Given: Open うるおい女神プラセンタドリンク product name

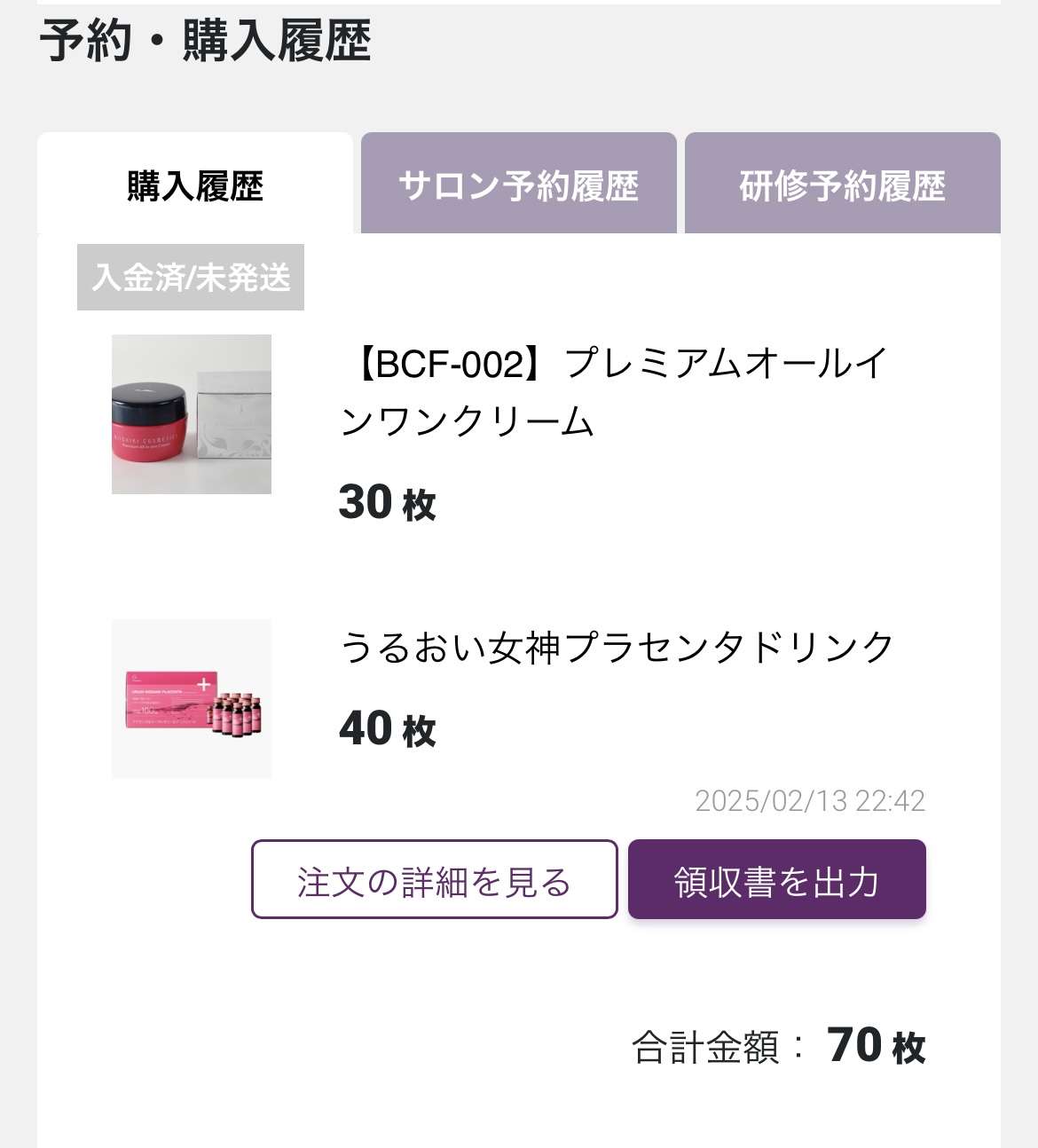Looking at the screenshot, I should 617,647.
